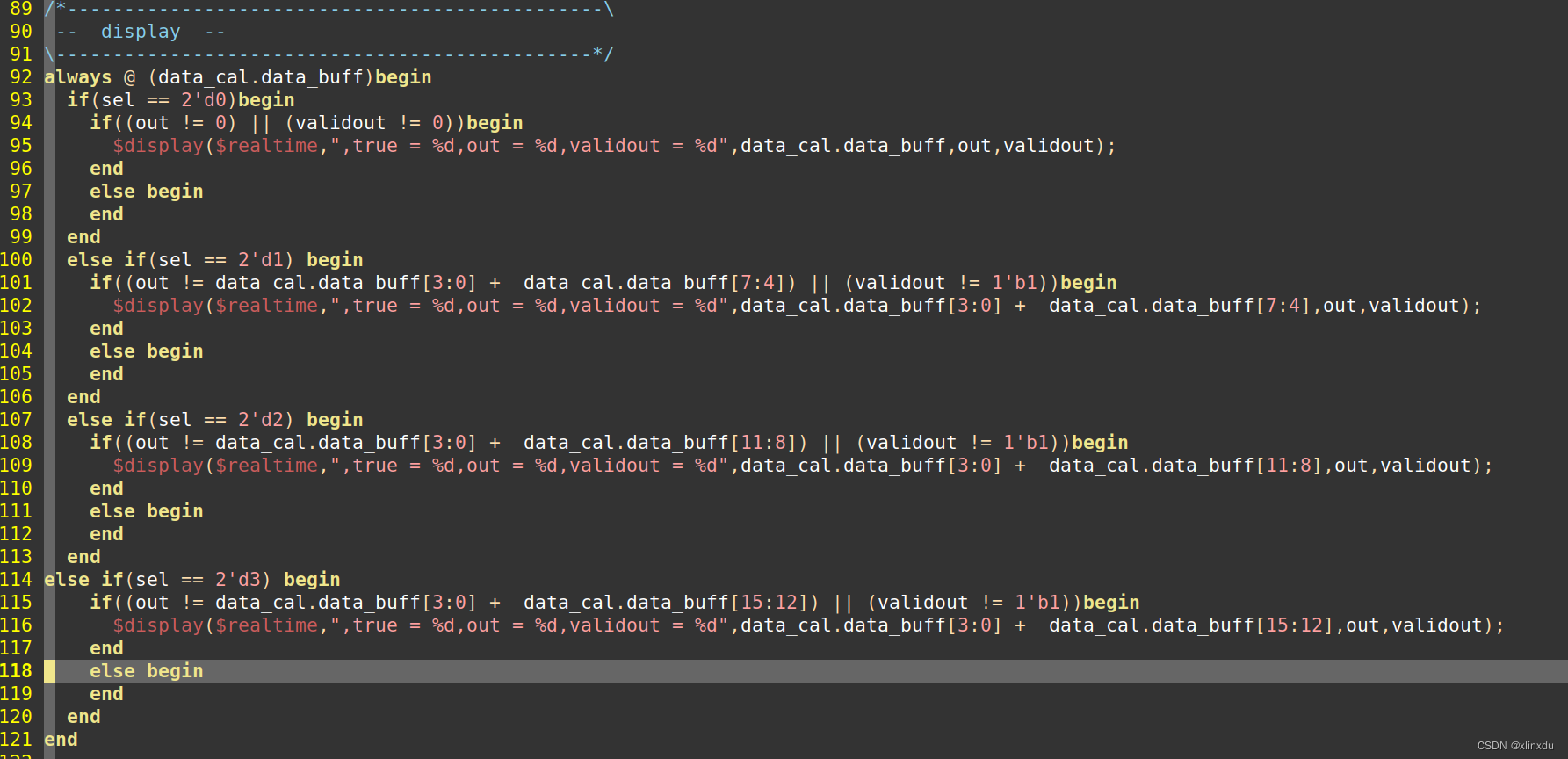Viewport: 1568px width, 759px height.
Task: Click '$display' on line 95
Action: coord(158,146)
